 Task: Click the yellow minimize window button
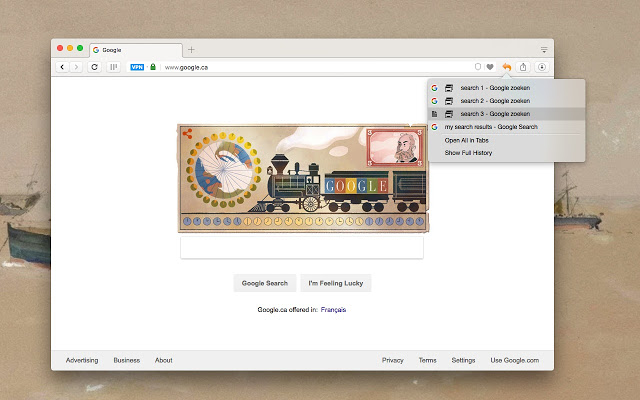pyautogui.click(x=70, y=48)
